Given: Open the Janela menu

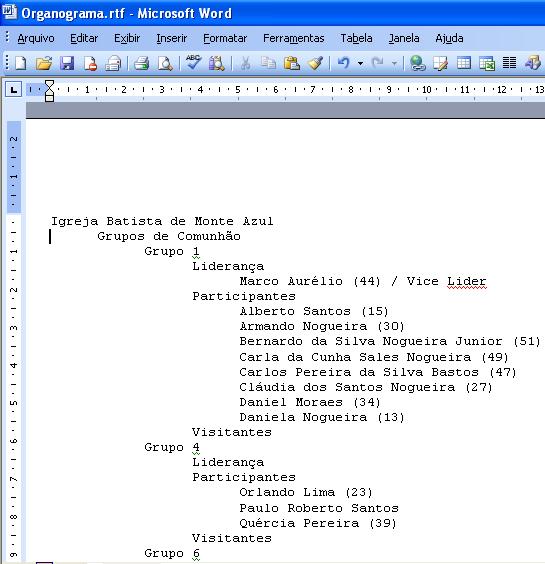Looking at the screenshot, I should 404,38.
